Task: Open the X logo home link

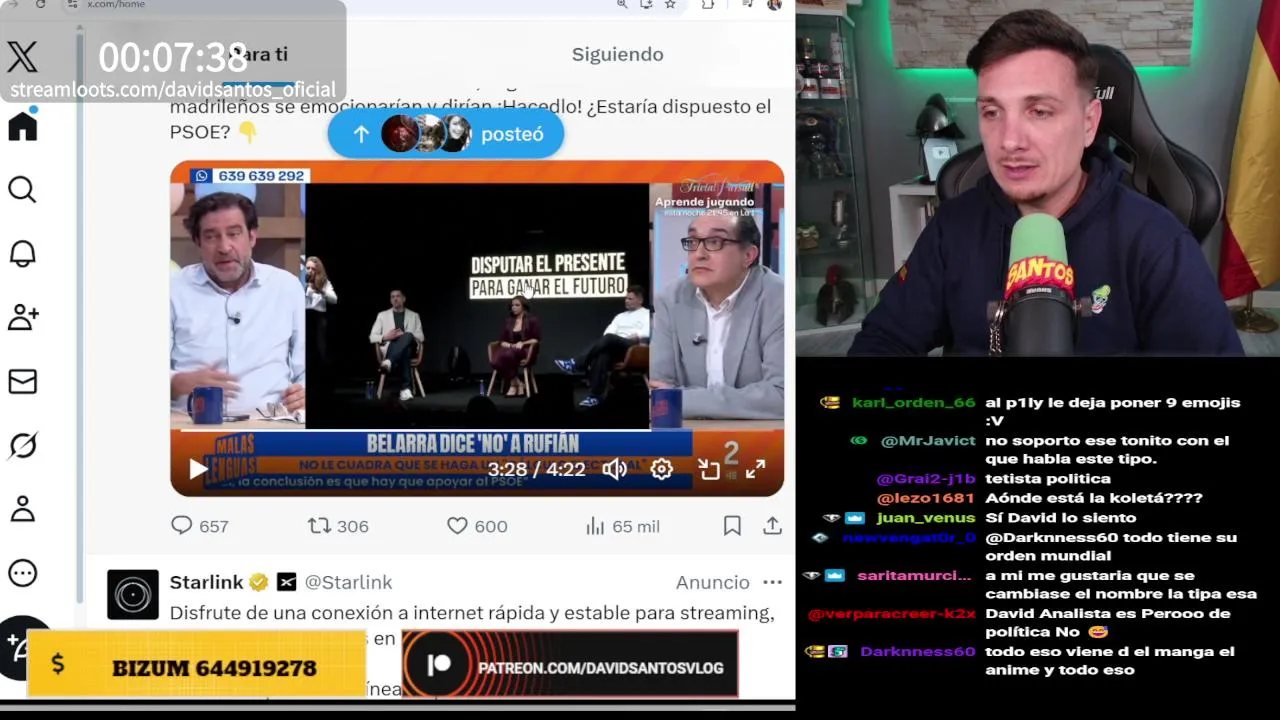Action: pos(22,57)
